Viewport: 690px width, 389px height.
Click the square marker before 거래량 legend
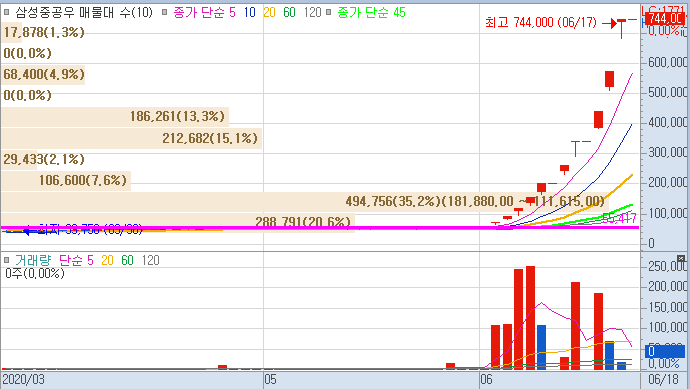tap(6, 260)
